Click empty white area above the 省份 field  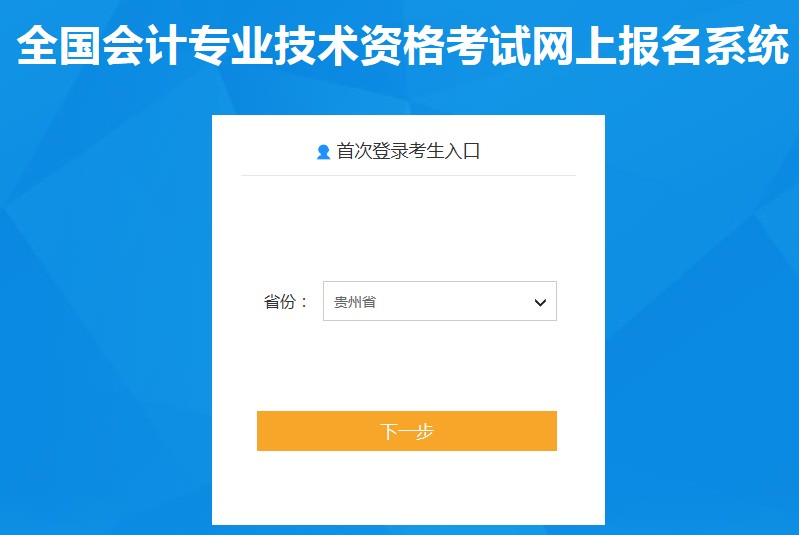tap(408, 229)
